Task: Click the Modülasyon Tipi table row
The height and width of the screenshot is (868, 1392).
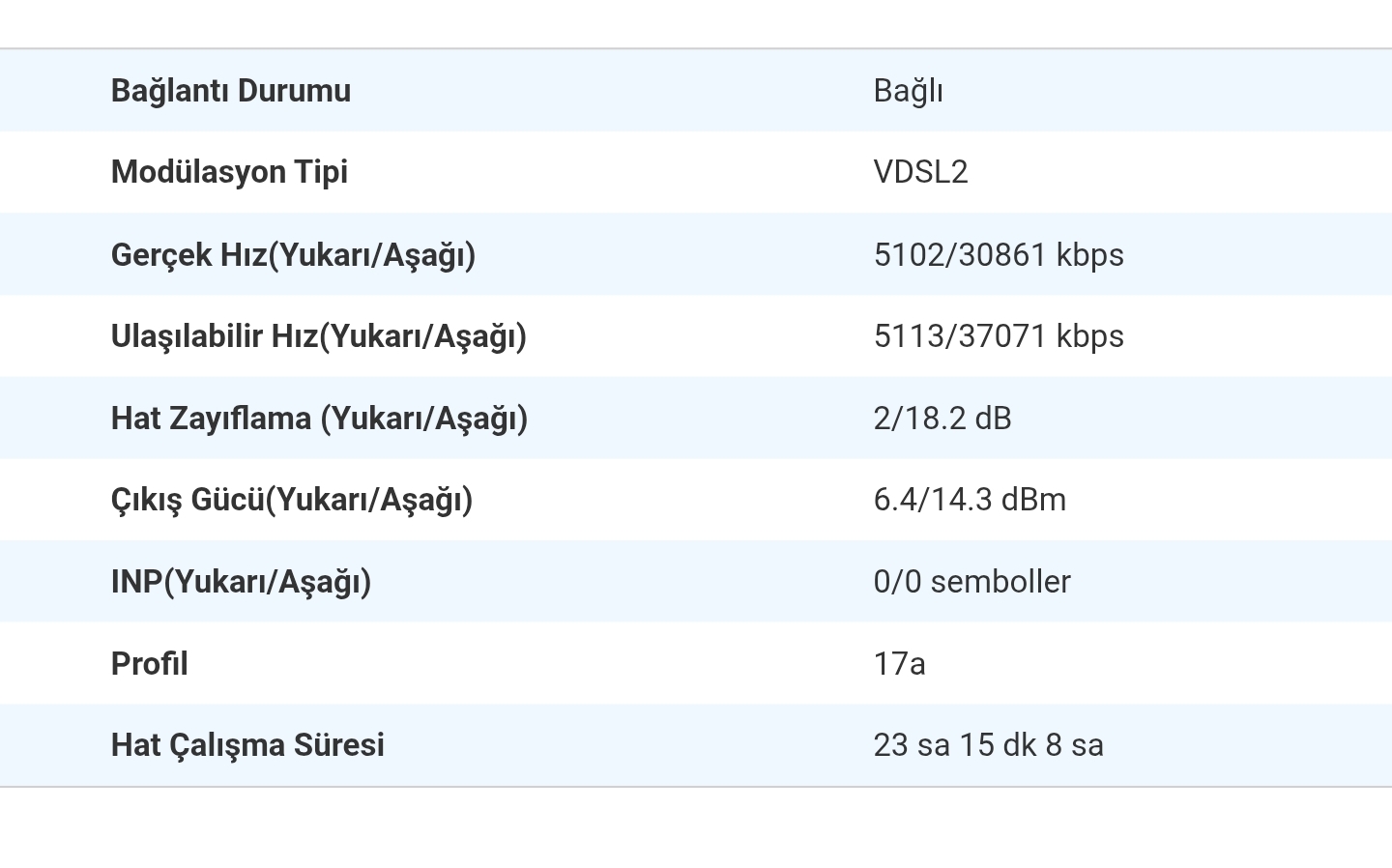Action: click(696, 172)
